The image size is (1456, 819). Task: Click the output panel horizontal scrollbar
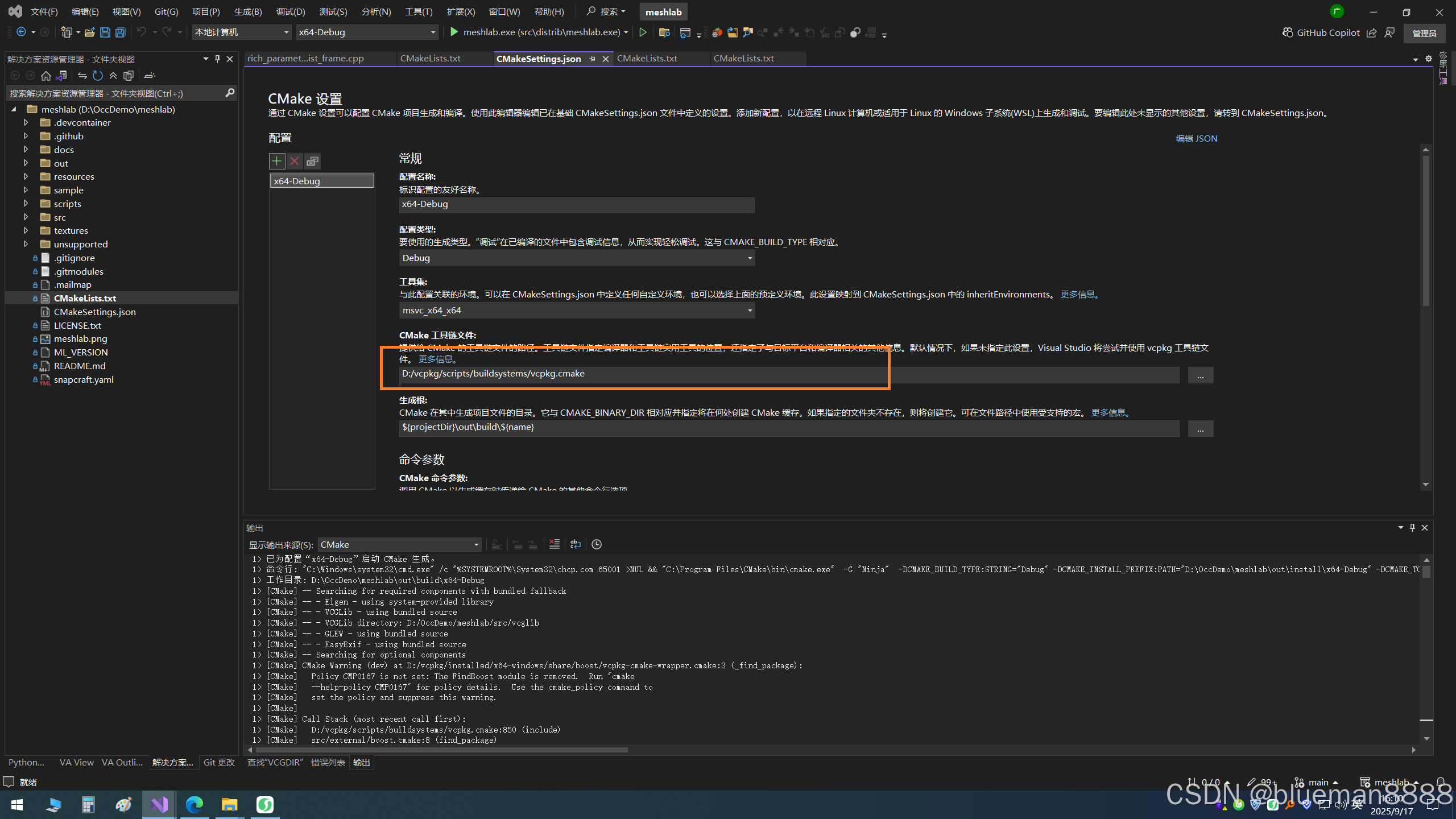441,750
